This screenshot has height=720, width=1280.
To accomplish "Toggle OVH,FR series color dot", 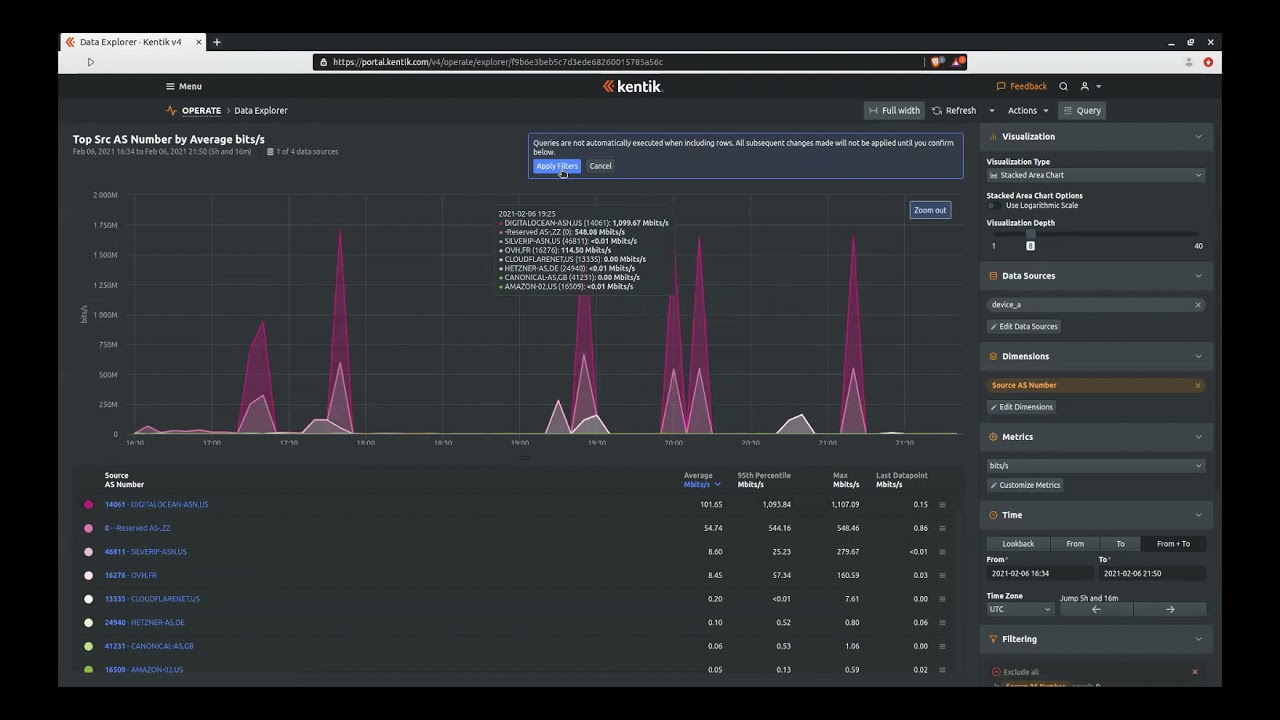I will pyautogui.click(x=89, y=575).
